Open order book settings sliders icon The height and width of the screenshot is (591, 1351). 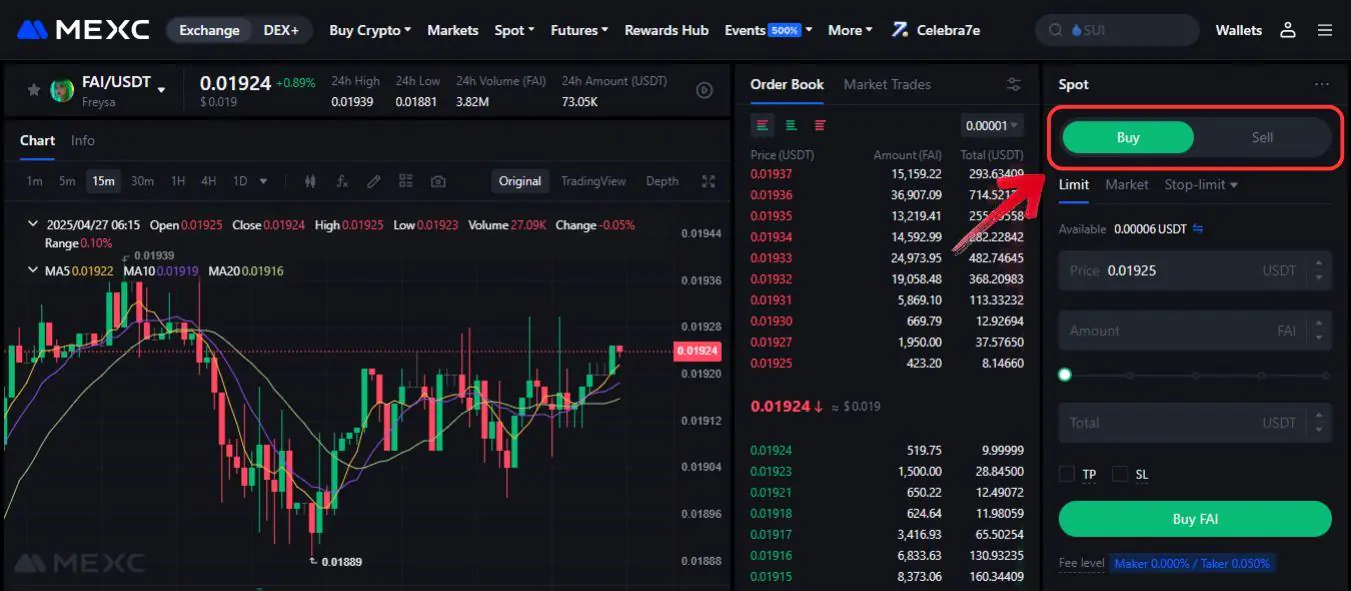[1014, 85]
